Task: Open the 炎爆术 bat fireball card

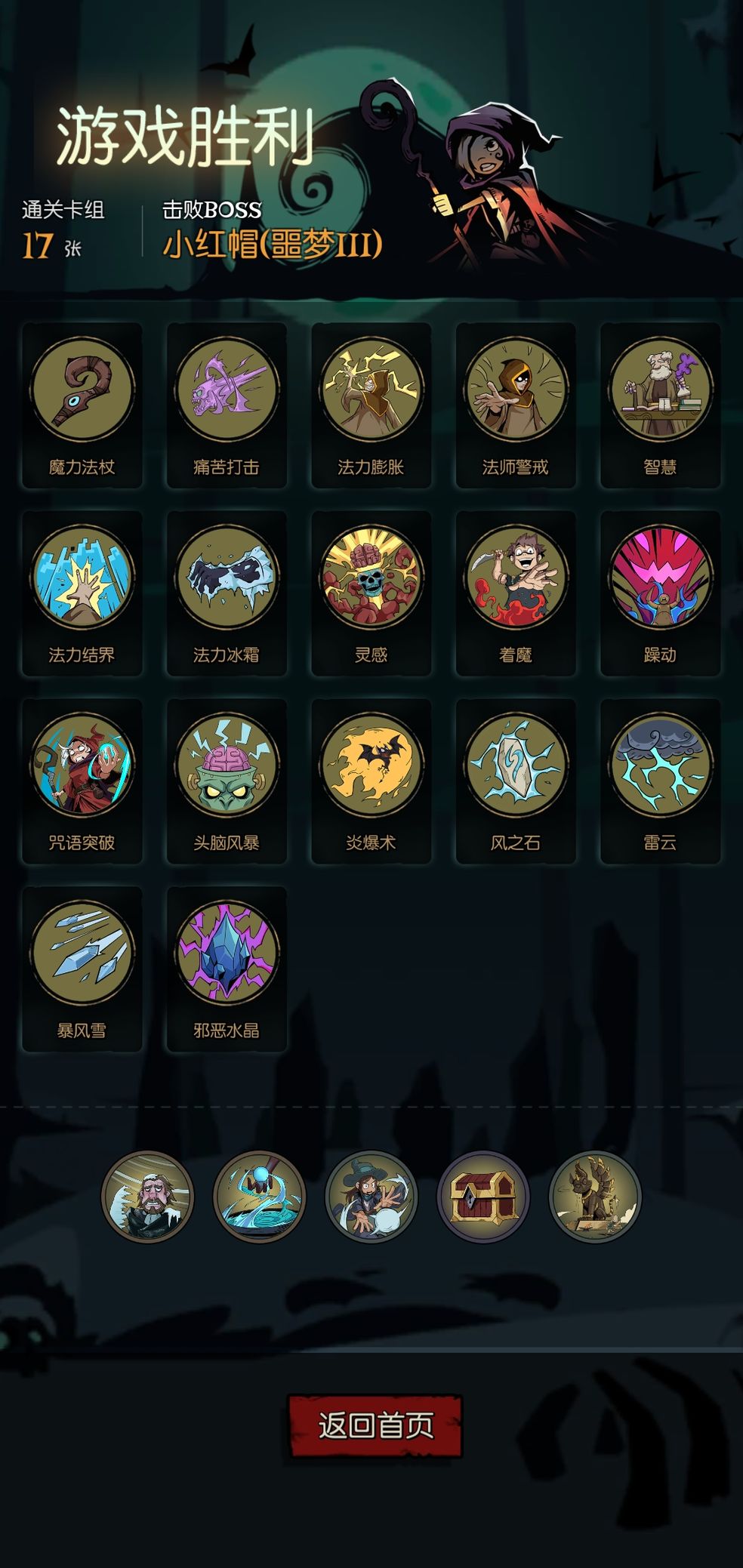Action: point(371,781)
